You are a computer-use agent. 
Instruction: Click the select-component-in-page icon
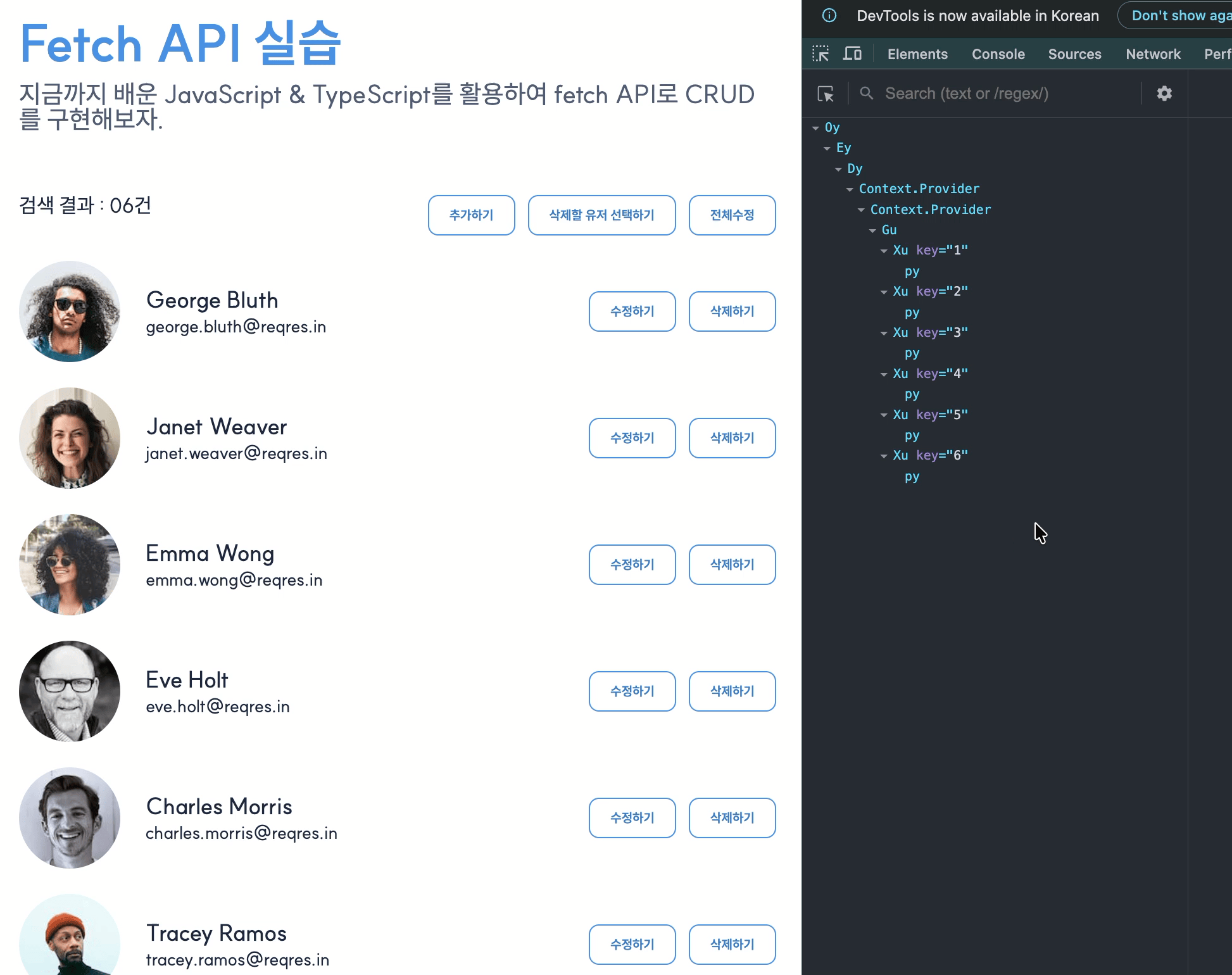point(826,94)
